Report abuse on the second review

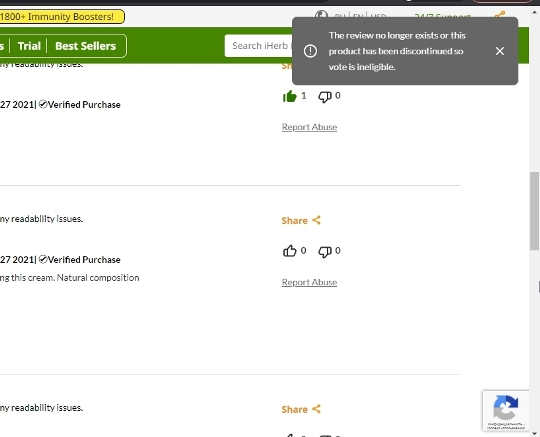tap(309, 282)
